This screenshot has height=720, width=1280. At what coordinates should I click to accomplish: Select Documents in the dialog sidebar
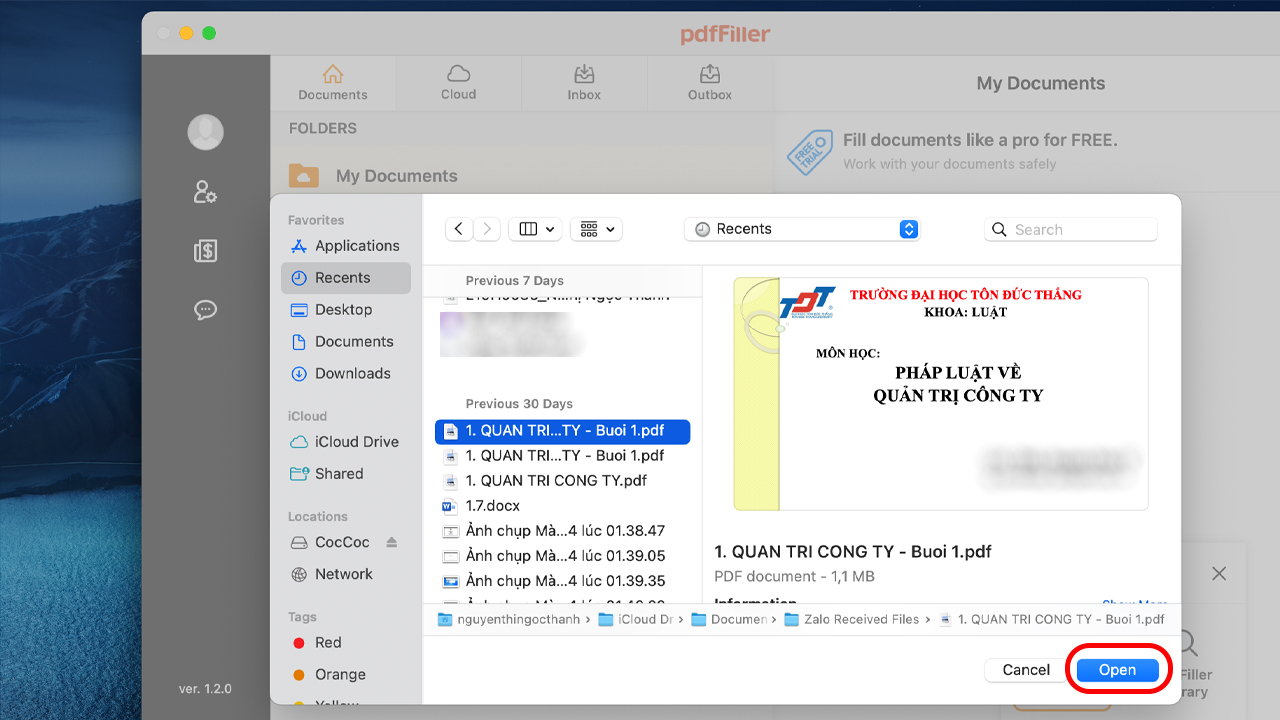pyautogui.click(x=346, y=342)
